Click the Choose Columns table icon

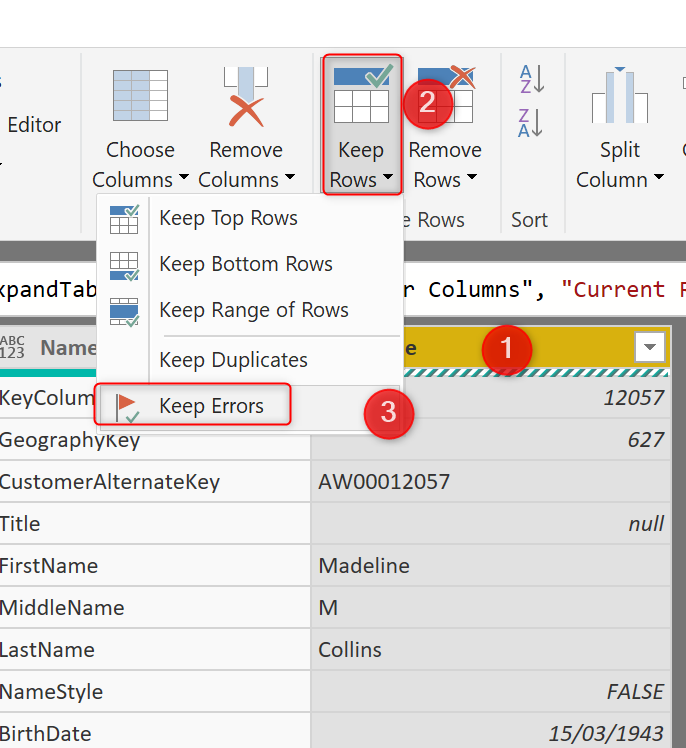pyautogui.click(x=140, y=97)
